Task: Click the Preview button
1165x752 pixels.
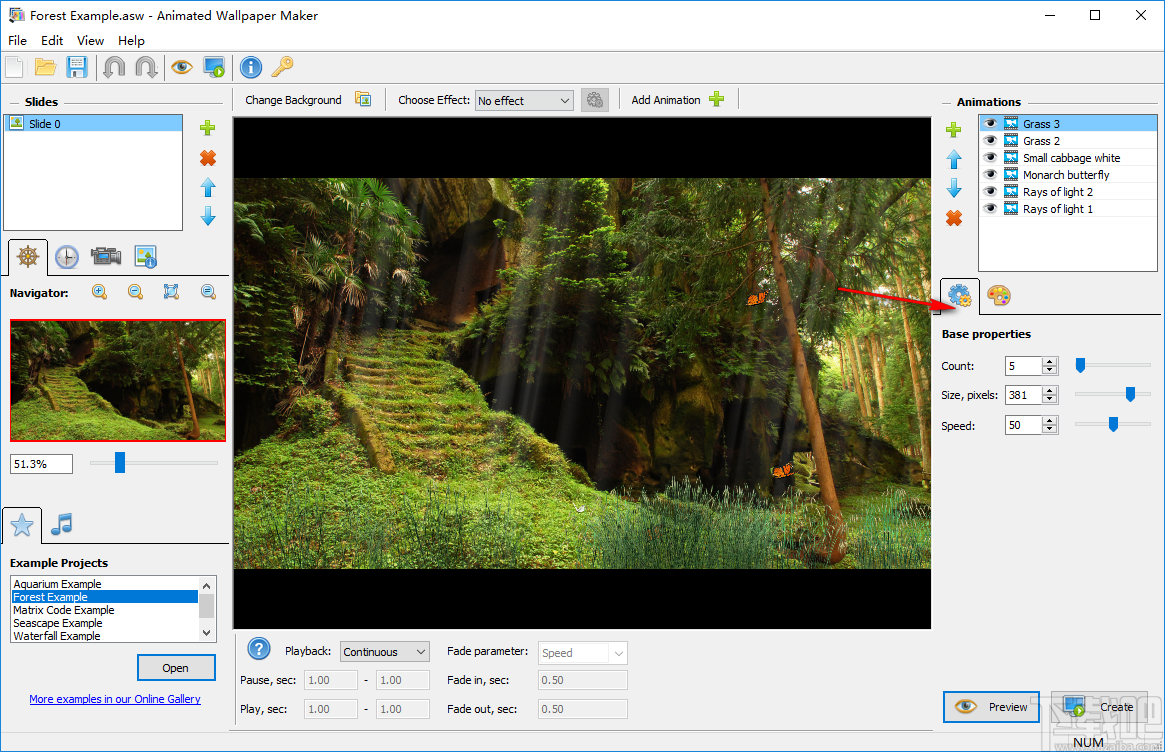Action: point(991,707)
